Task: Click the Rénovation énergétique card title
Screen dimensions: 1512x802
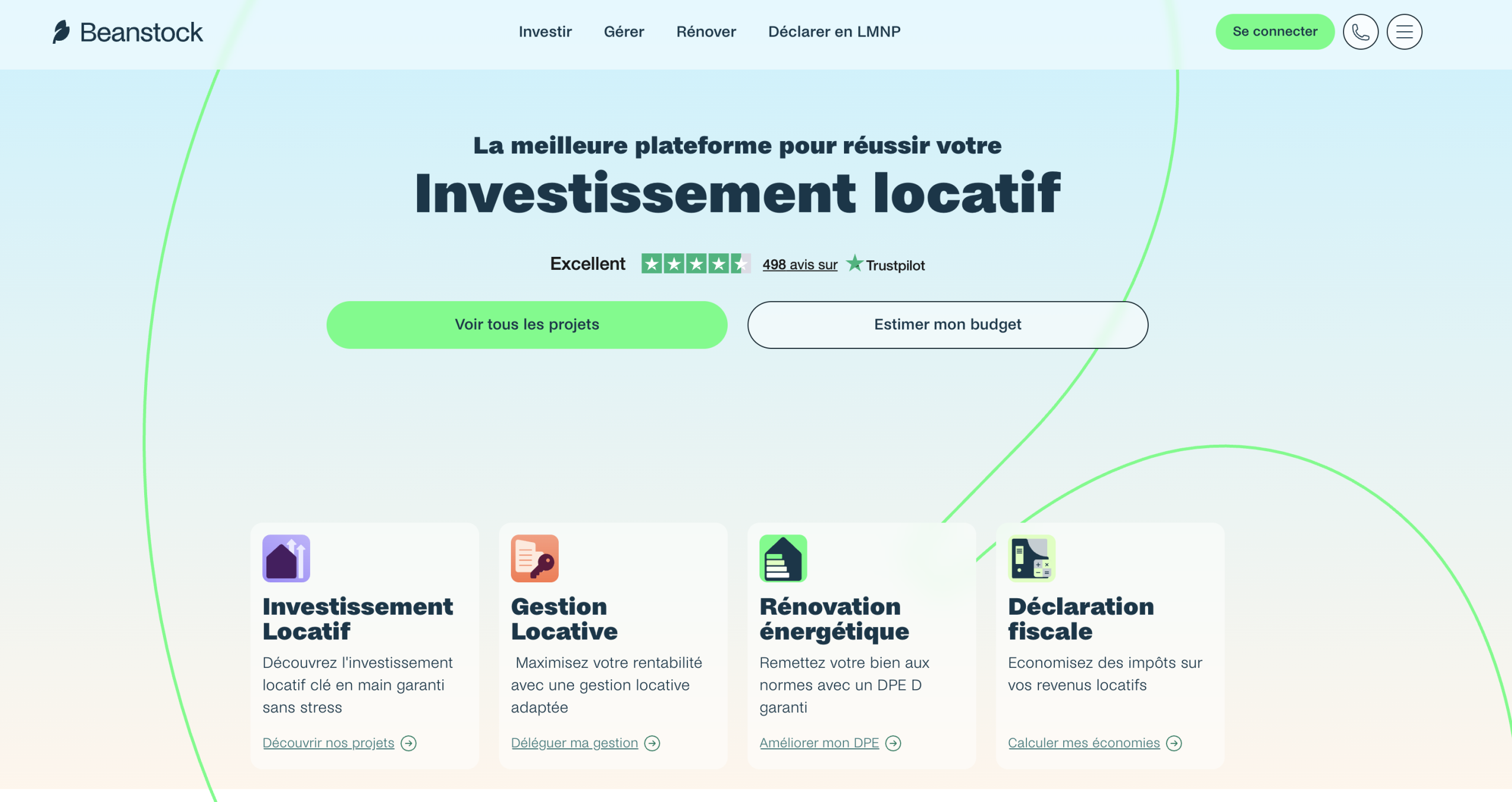Action: click(834, 619)
